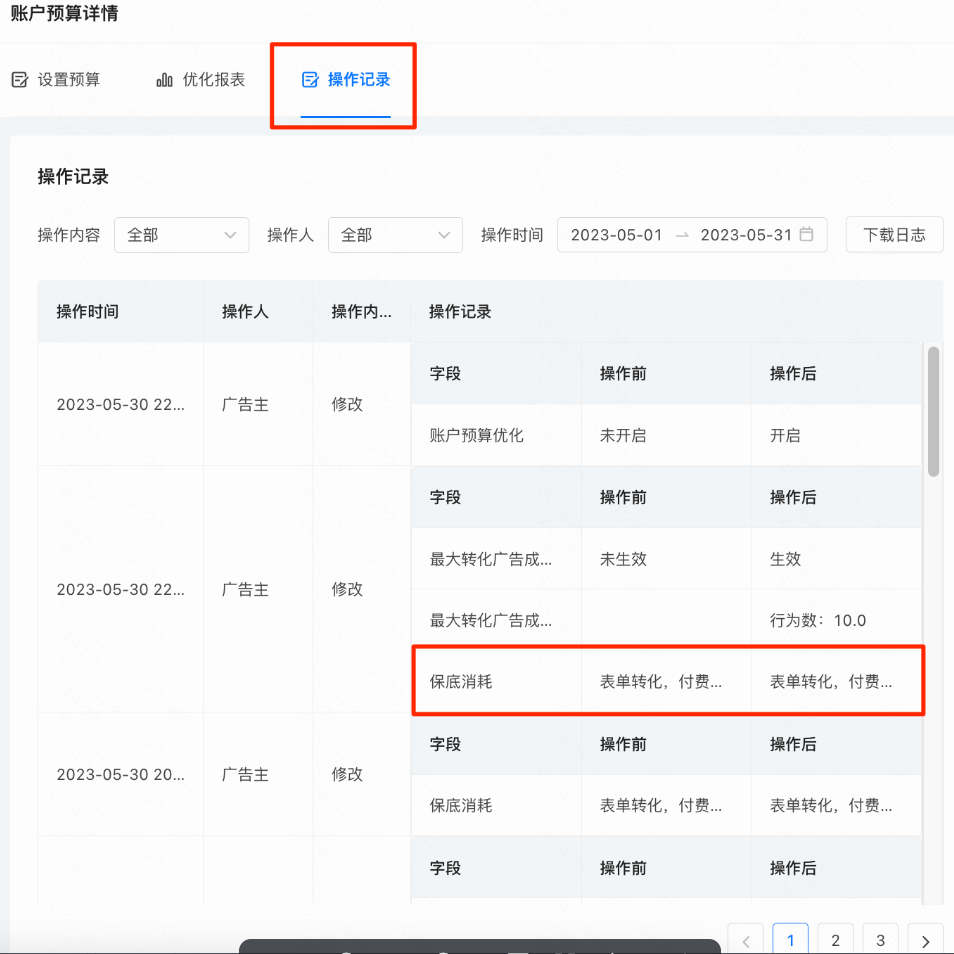Click end date 2023-05-31 field

(x=746, y=235)
